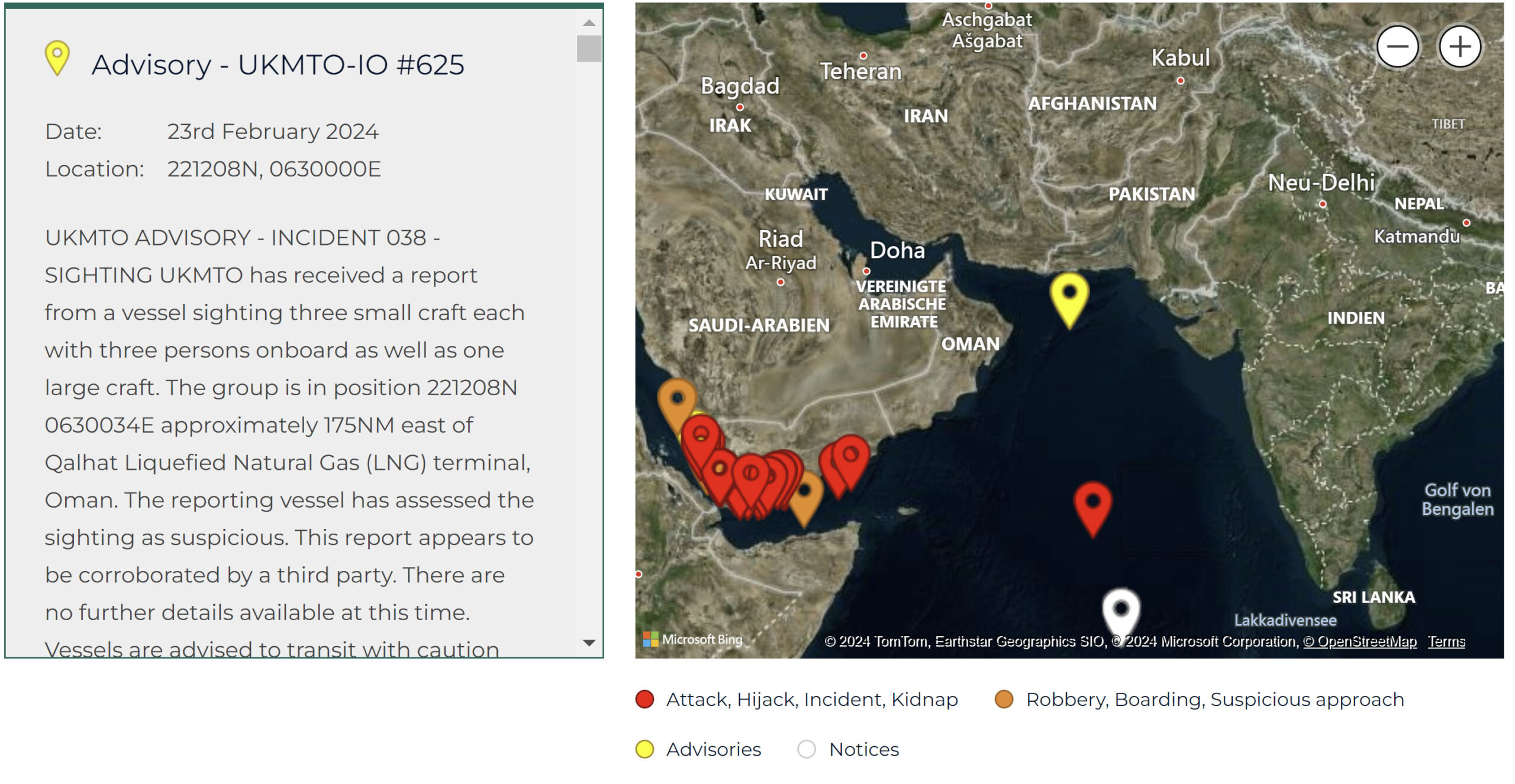Click the Advisory UKMTO-IO #625 heading

[x=278, y=64]
